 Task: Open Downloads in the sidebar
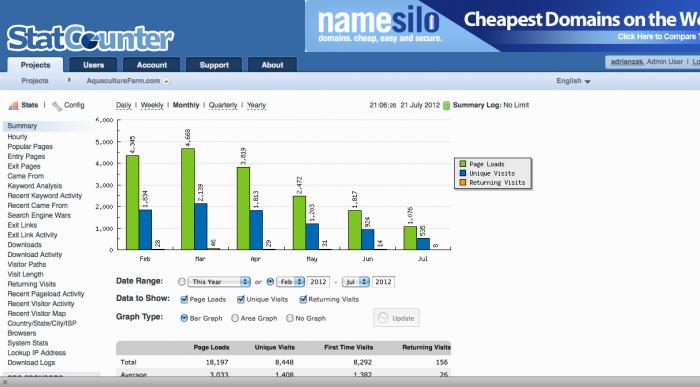click(25, 245)
